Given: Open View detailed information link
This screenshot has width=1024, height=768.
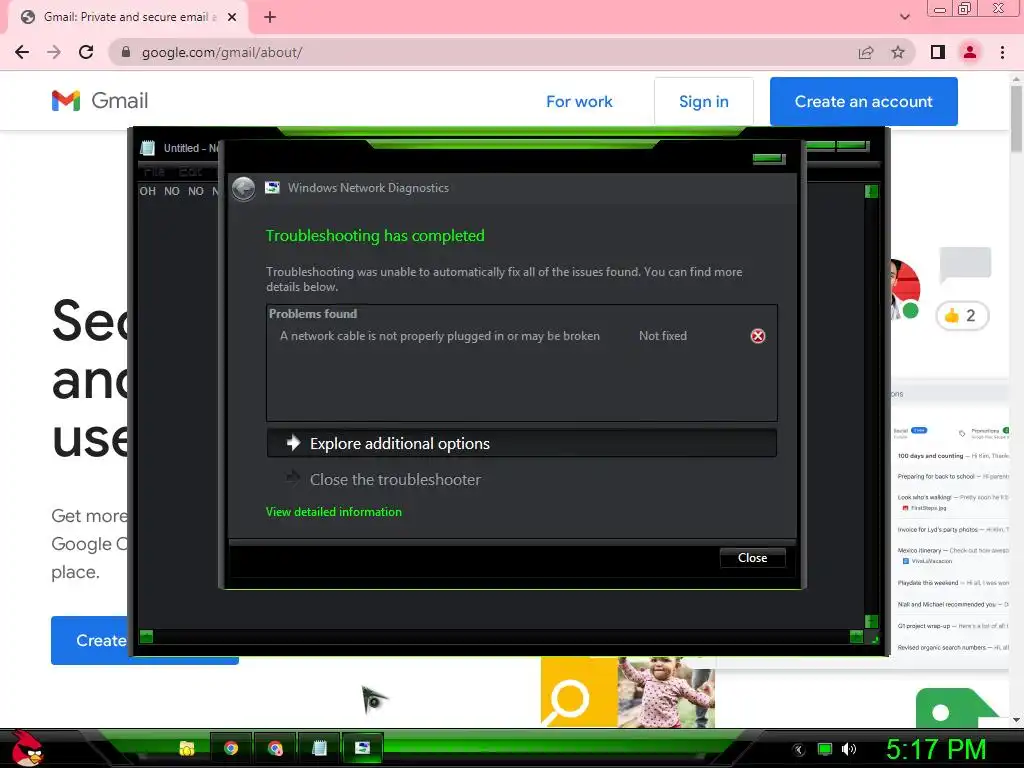Looking at the screenshot, I should tap(334, 512).
